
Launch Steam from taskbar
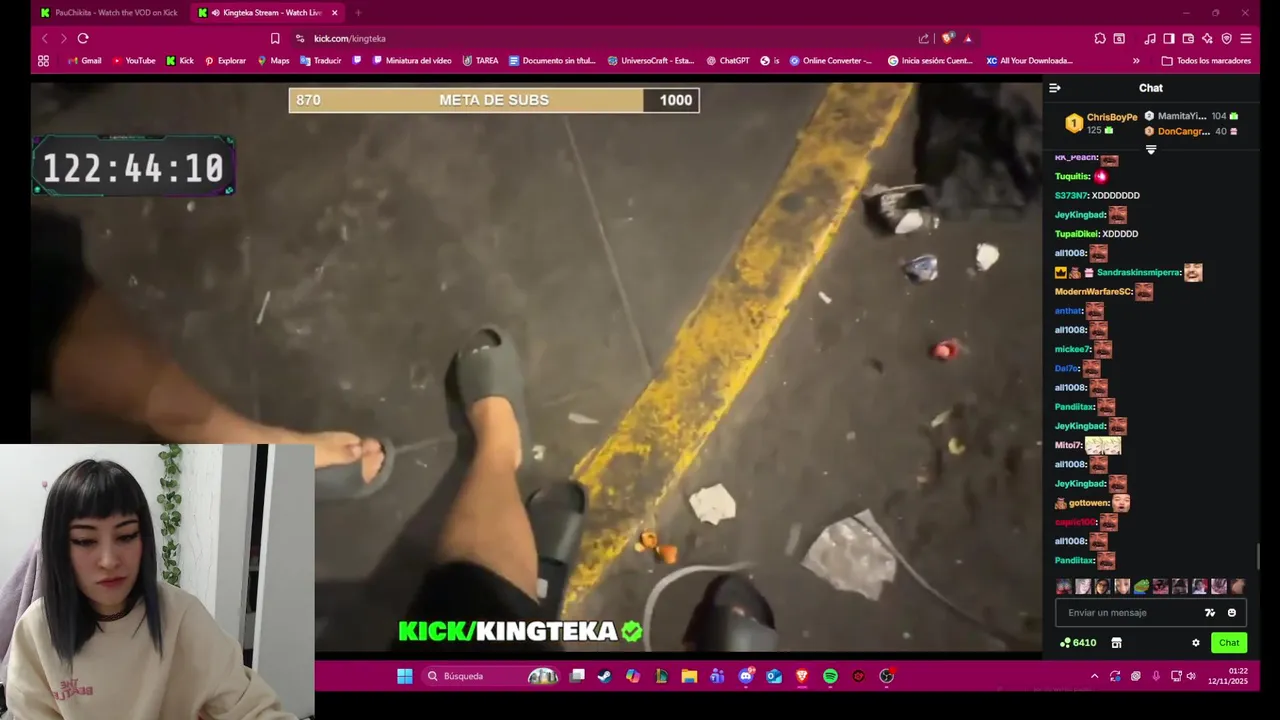click(604, 676)
